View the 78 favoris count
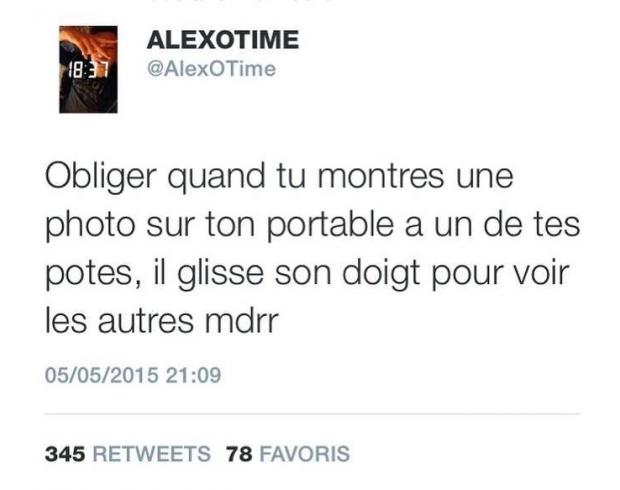620x490 pixels. coord(239,454)
